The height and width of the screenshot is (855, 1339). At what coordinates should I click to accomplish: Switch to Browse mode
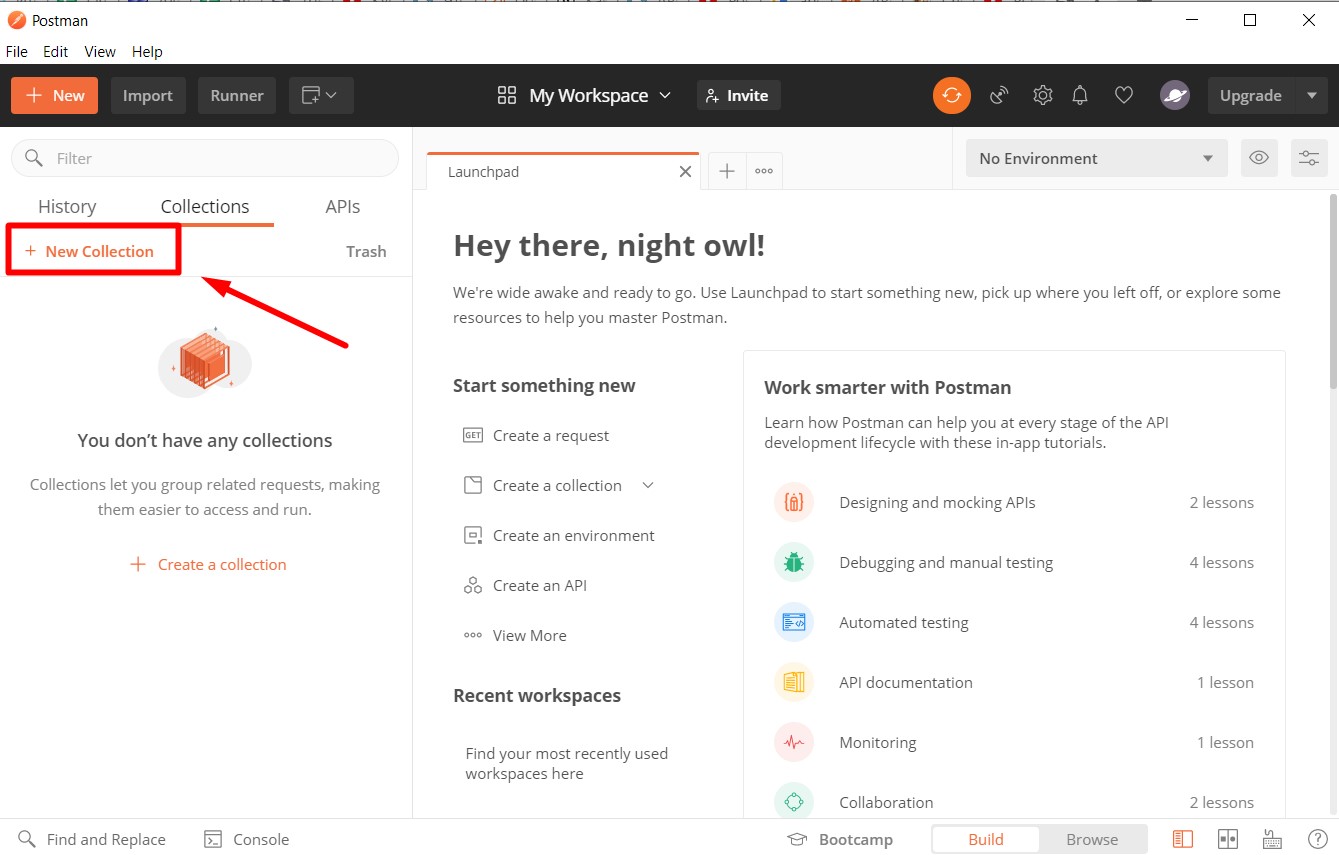pos(1091,839)
